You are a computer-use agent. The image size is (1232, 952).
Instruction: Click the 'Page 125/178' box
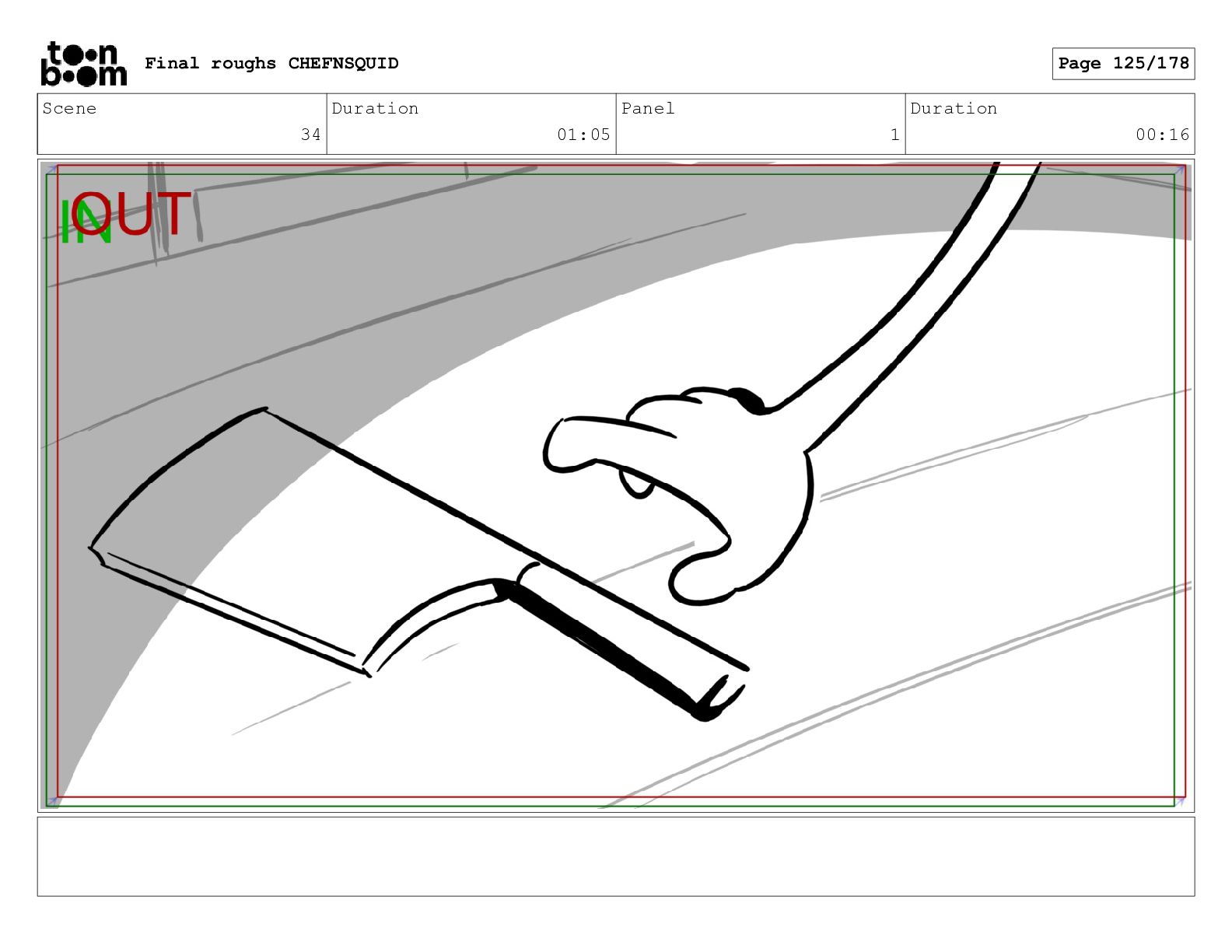point(1123,64)
